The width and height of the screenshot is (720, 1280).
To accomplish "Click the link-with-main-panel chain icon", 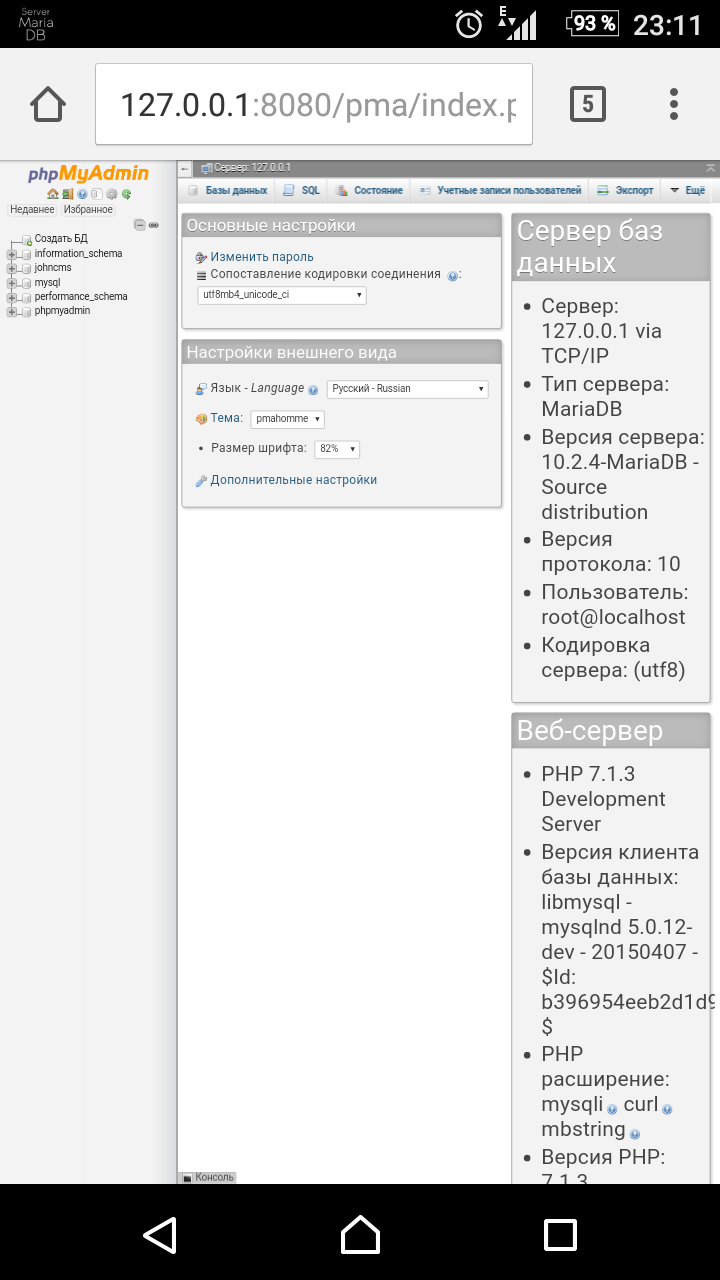I will (x=154, y=225).
